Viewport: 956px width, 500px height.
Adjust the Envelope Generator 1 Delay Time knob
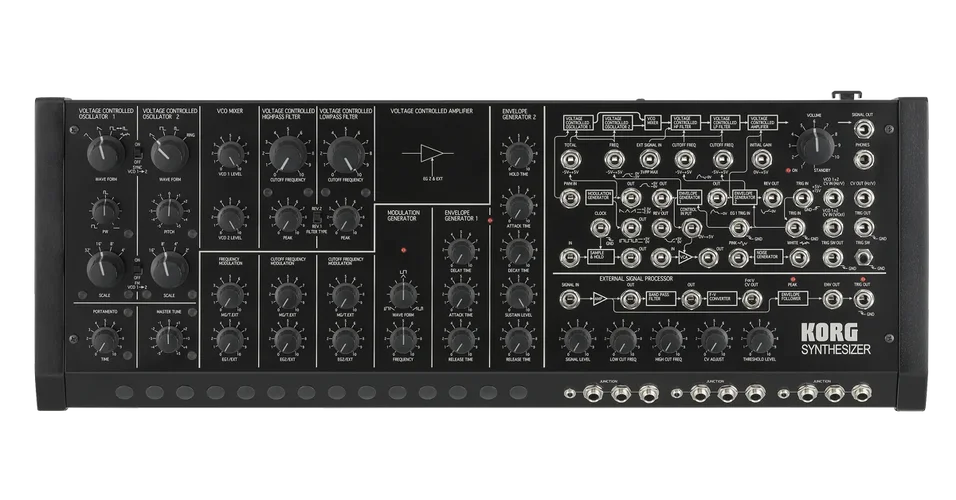pos(461,251)
